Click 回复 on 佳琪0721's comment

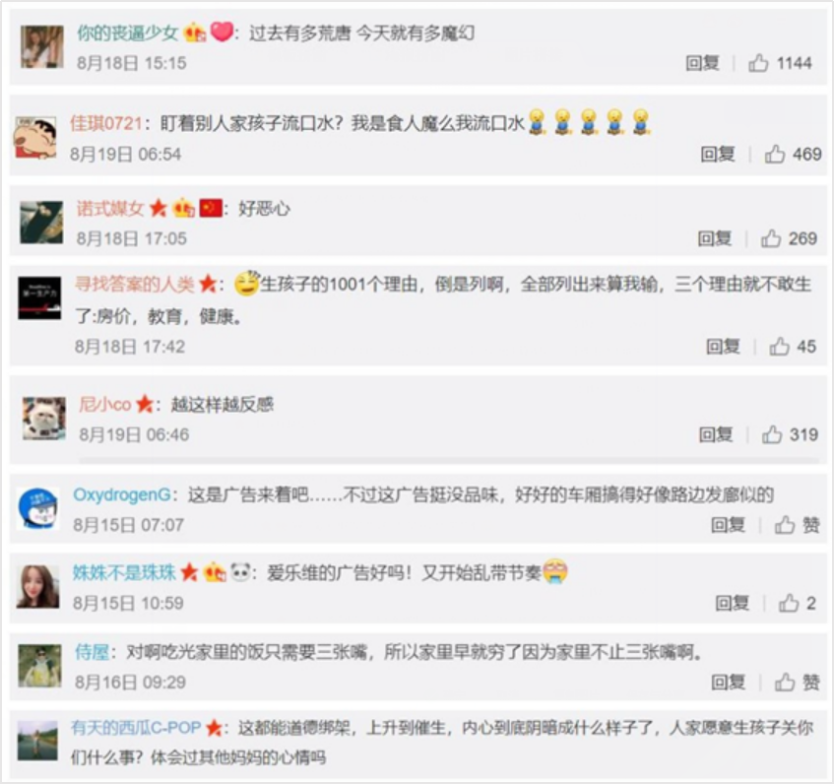tap(718, 154)
